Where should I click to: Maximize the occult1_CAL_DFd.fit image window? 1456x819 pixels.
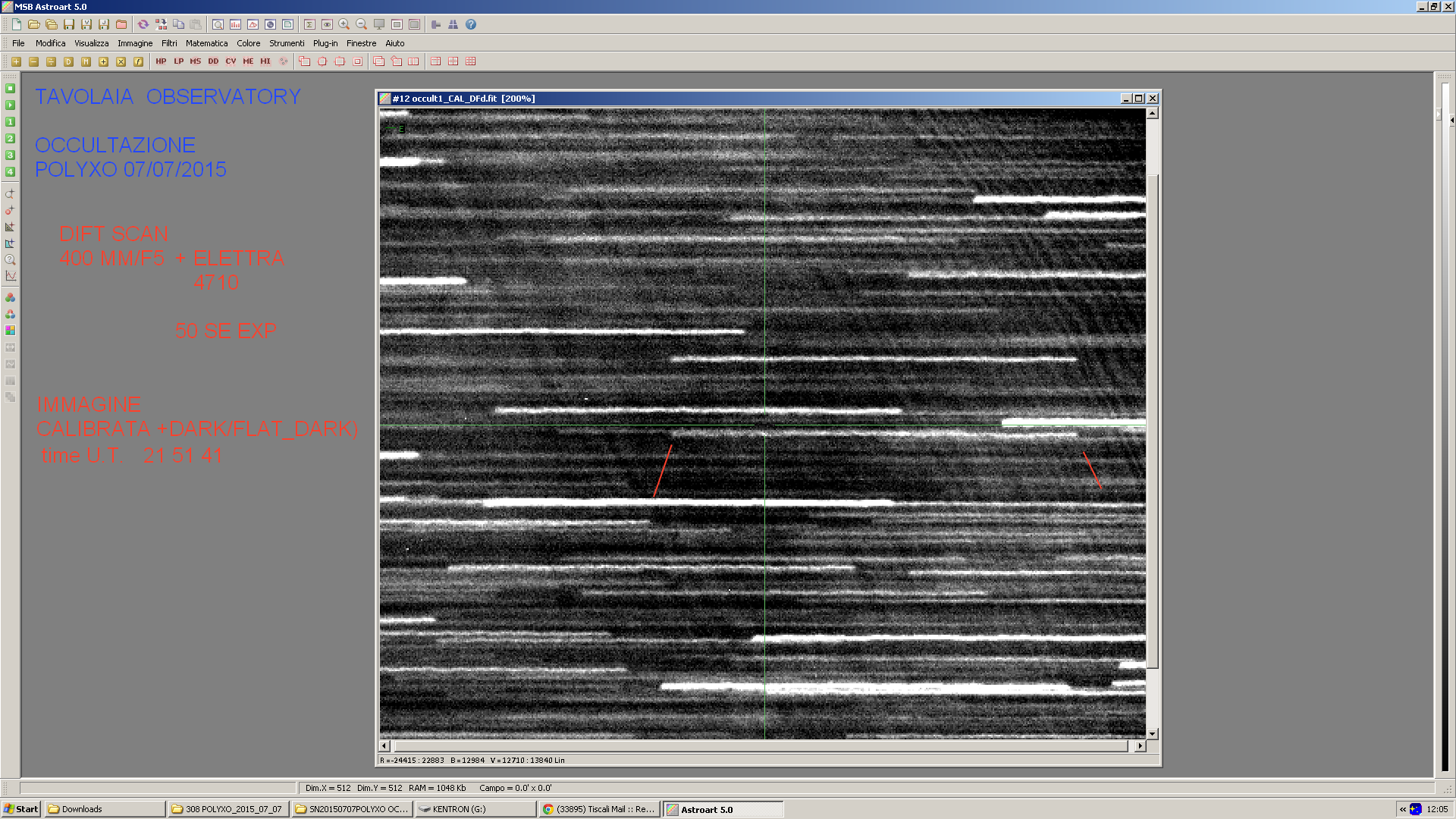pyautogui.click(x=1139, y=99)
